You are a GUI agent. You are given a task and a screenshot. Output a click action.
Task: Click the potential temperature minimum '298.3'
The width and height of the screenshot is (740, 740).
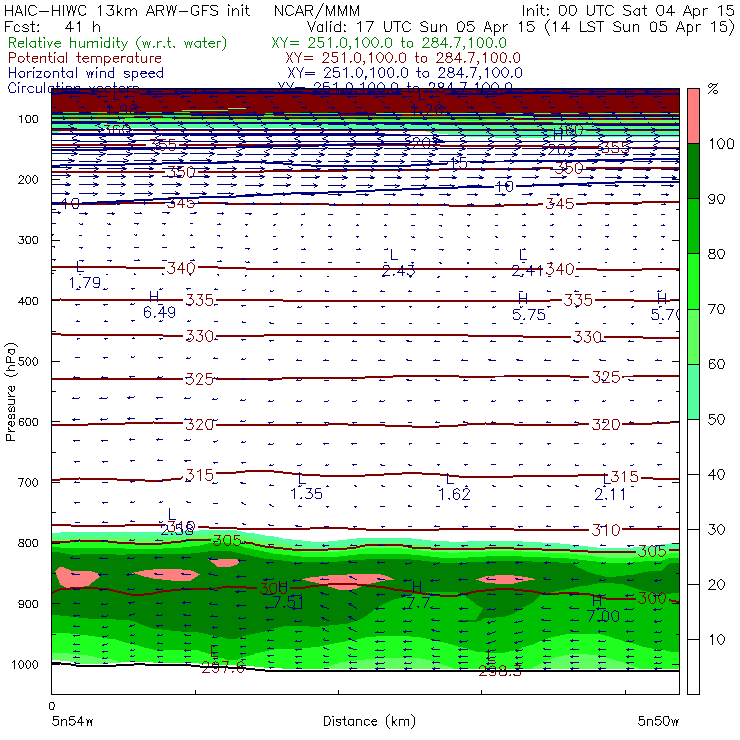500,671
